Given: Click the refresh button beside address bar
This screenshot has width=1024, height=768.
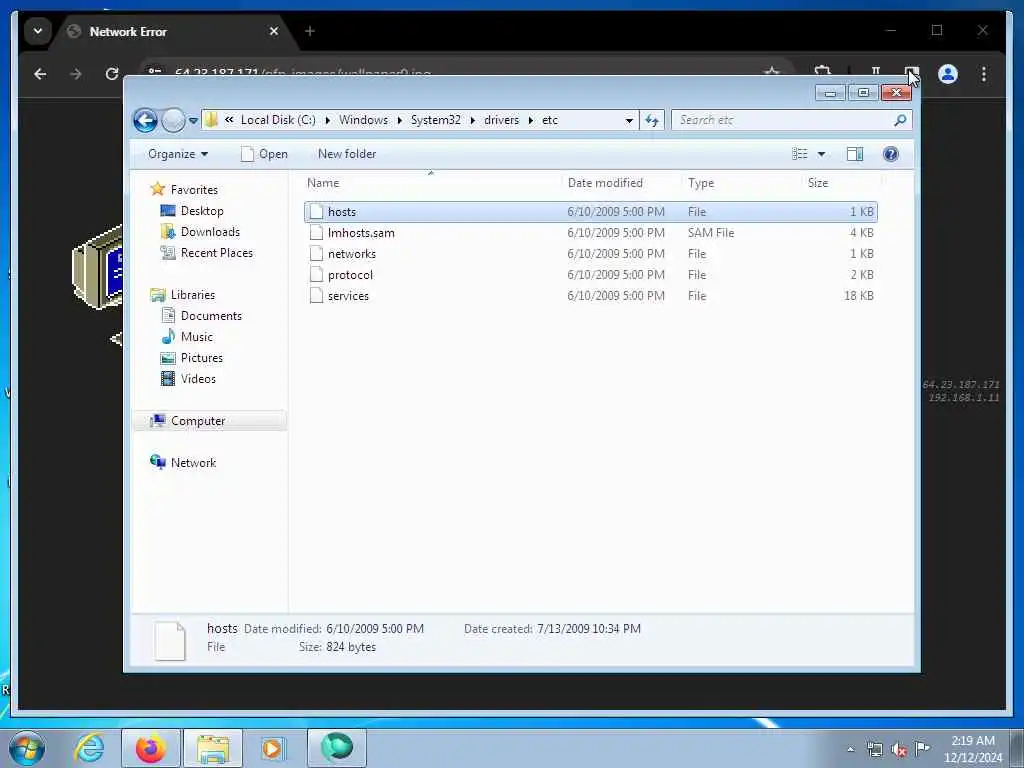Looking at the screenshot, I should (x=652, y=120).
